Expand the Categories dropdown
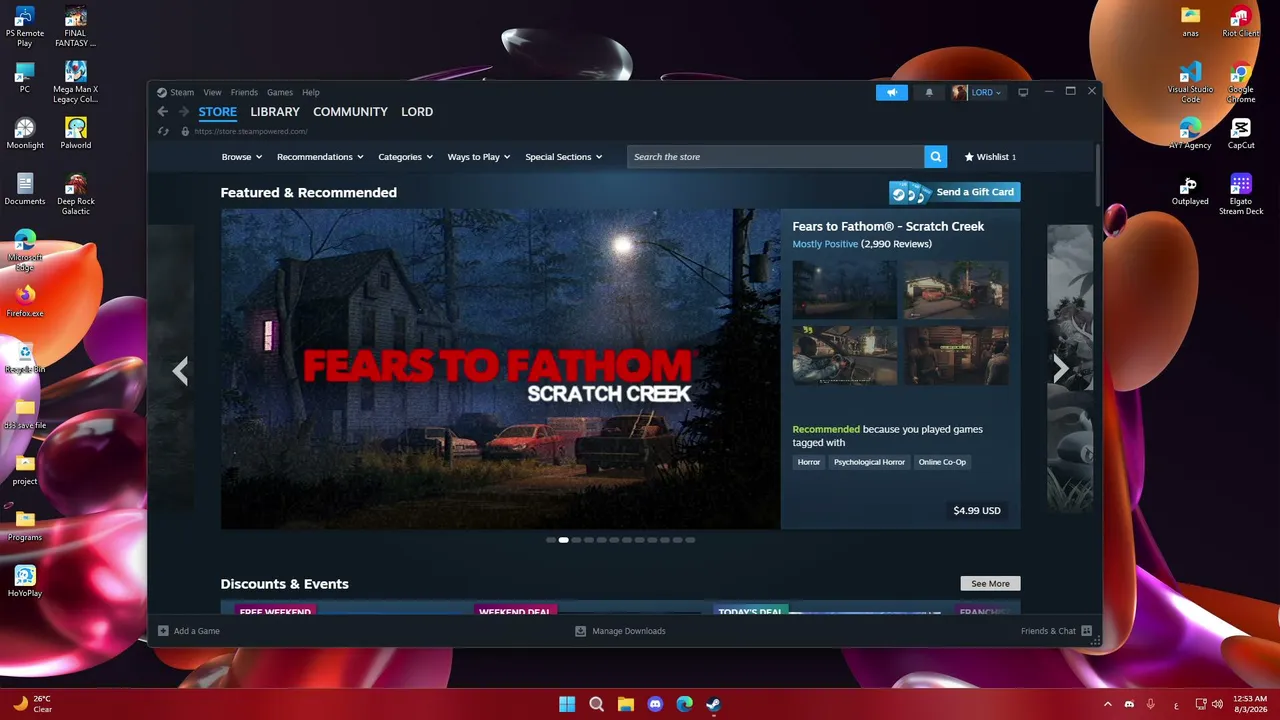This screenshot has height=720, width=1280. (x=405, y=157)
